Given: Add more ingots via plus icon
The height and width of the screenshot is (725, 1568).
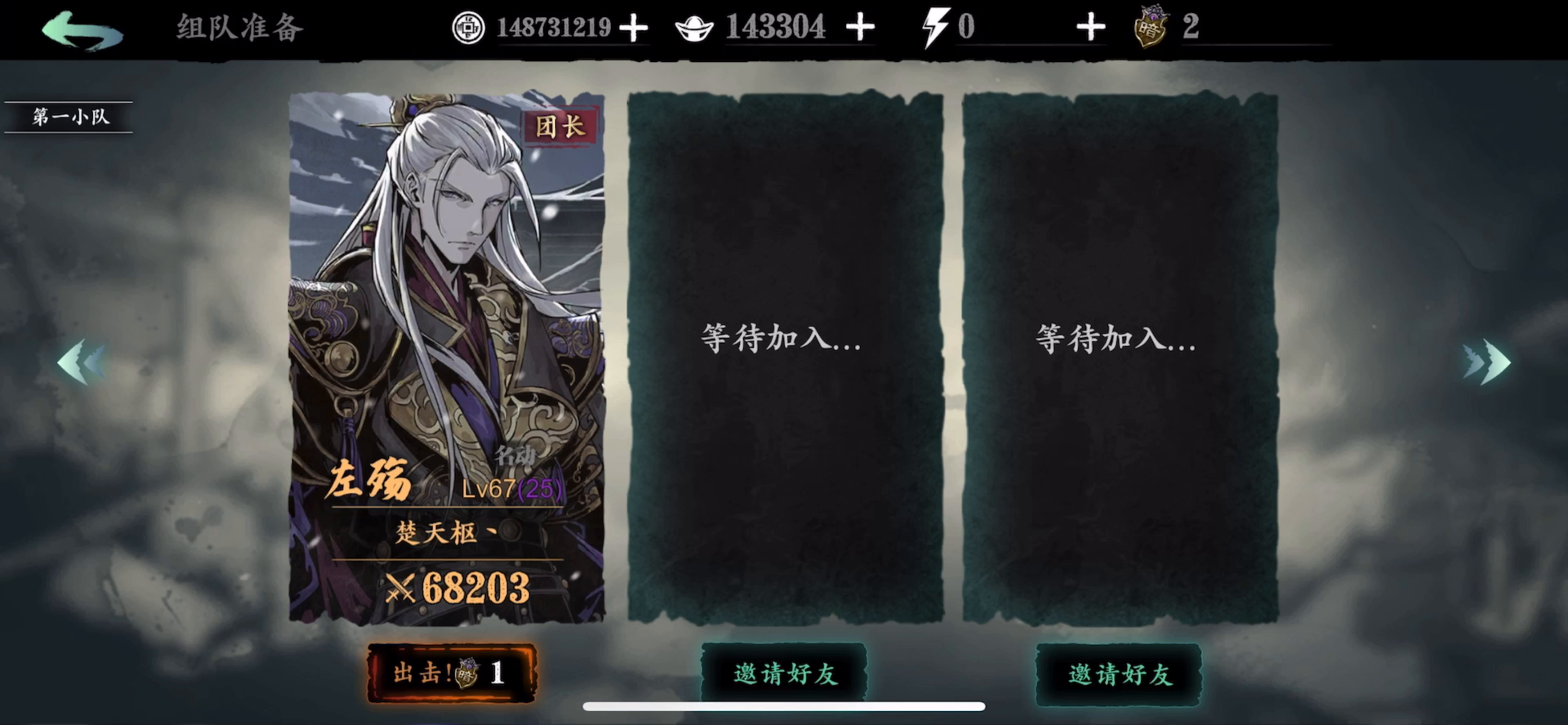Looking at the screenshot, I should (x=860, y=27).
